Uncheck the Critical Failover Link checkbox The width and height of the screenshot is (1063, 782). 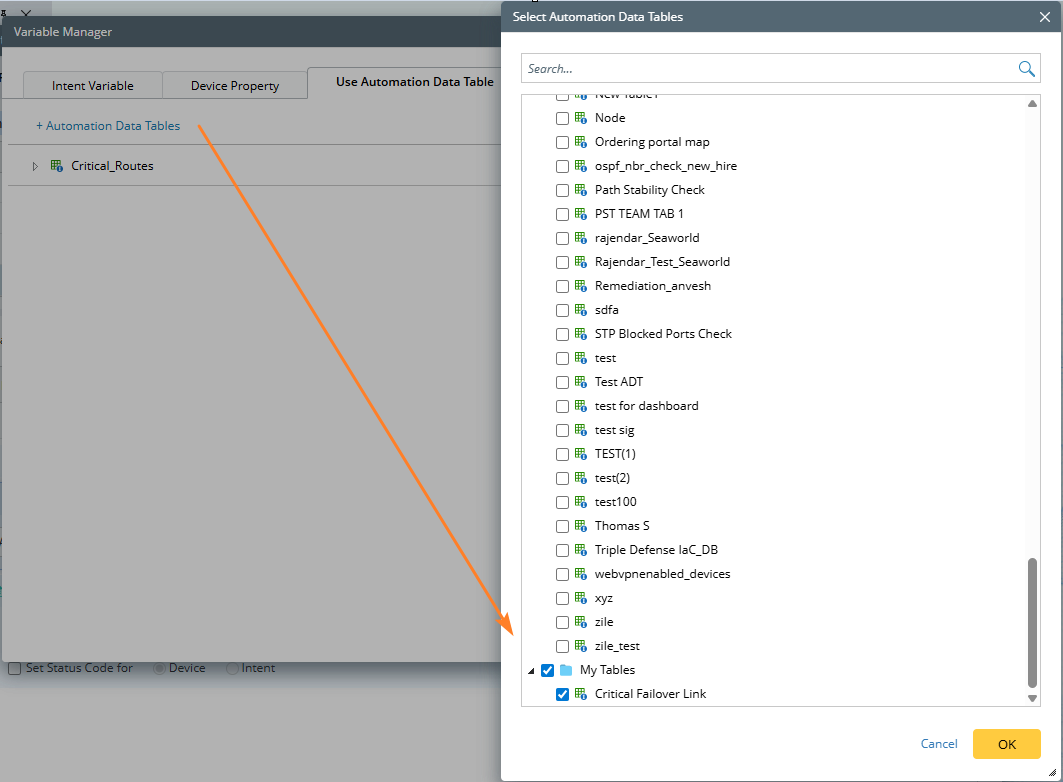(562, 695)
